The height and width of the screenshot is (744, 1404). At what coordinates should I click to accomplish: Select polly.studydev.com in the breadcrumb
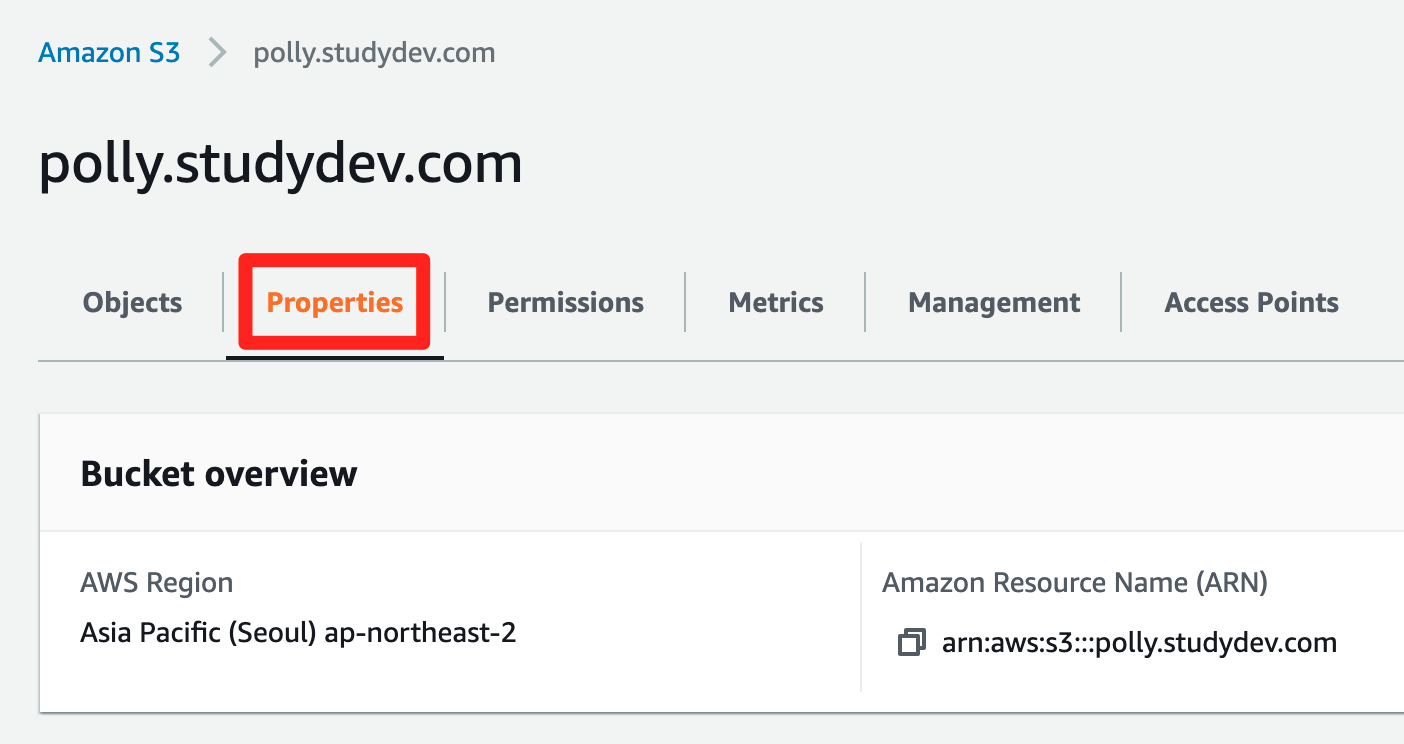374,52
